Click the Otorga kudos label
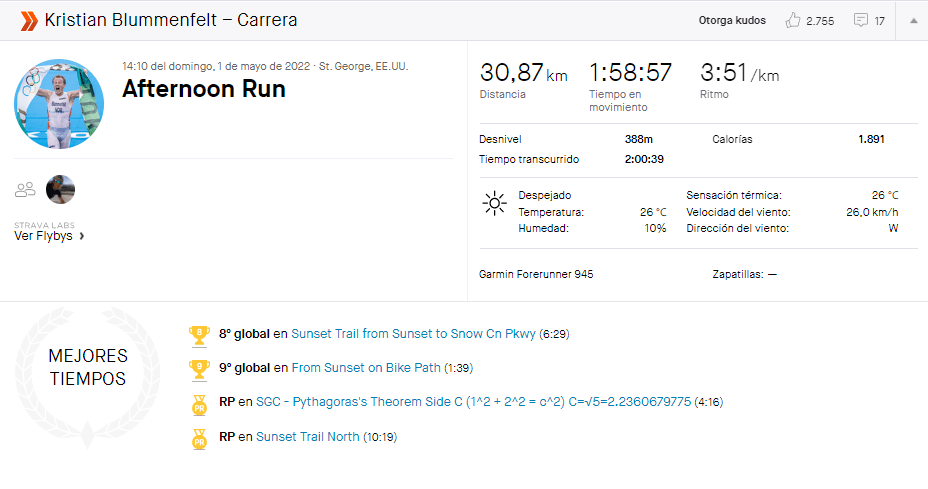The width and height of the screenshot is (928, 489). coord(732,21)
